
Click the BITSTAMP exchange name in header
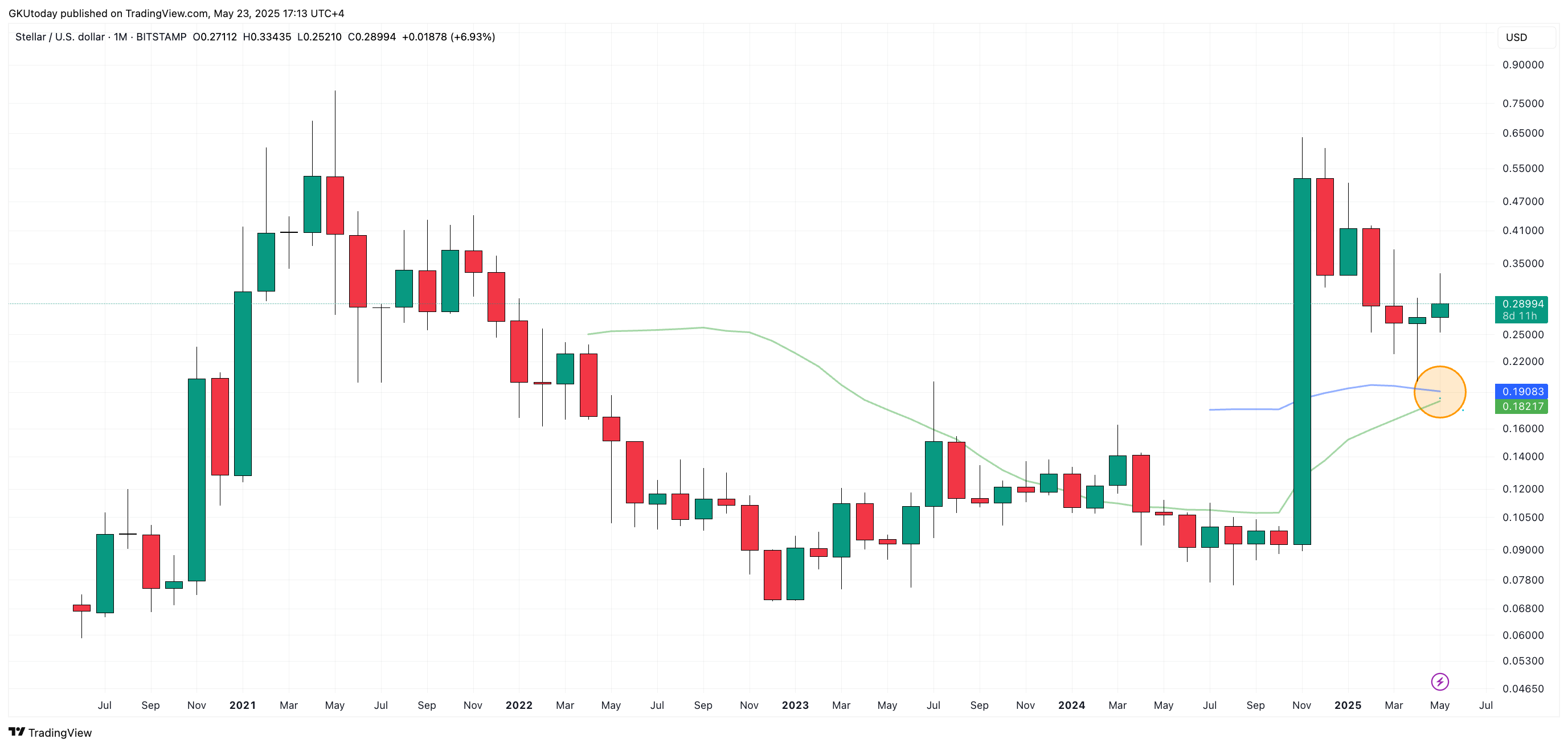(161, 36)
